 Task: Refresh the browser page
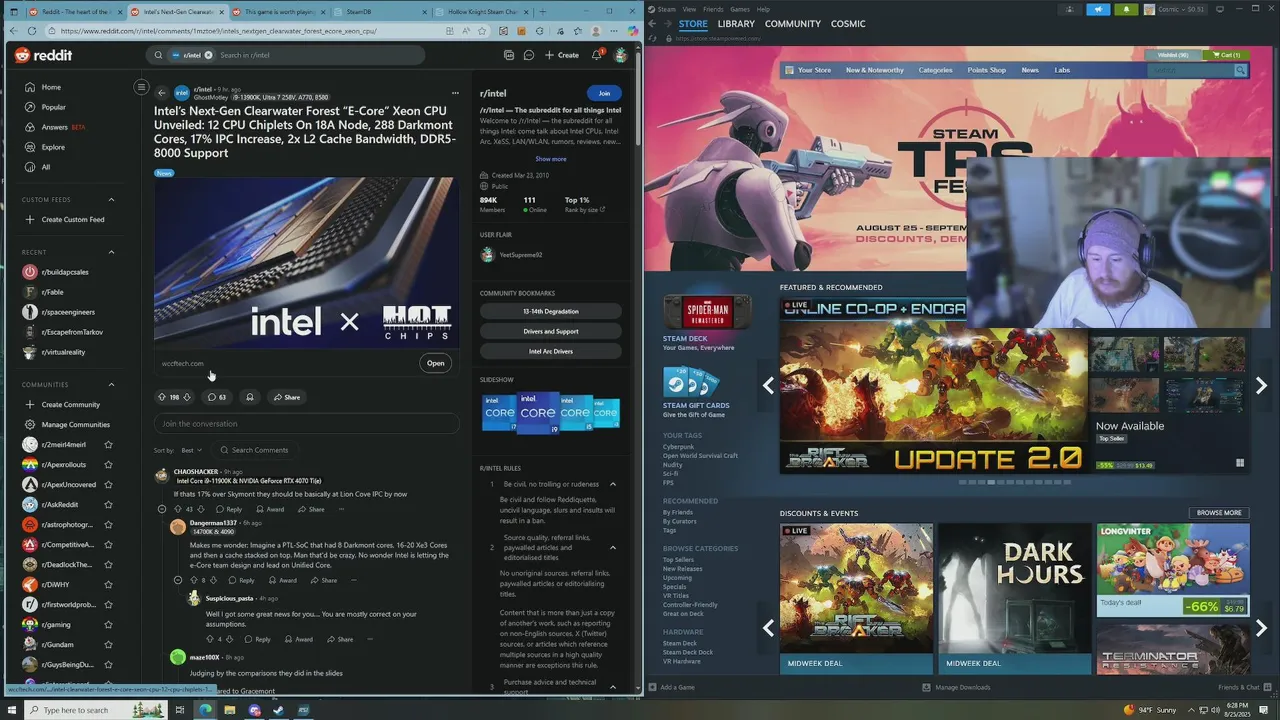click(x=31, y=31)
